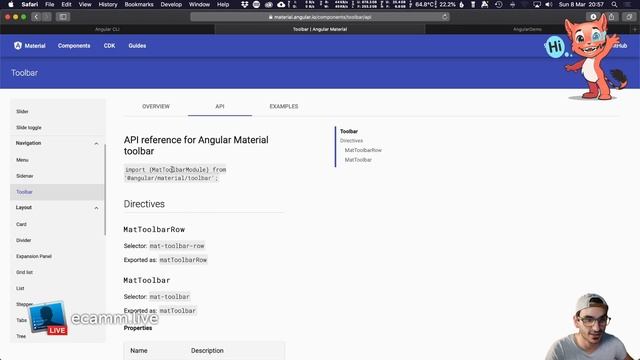This screenshot has height=360, width=640.
Task: Open the Components nav link
Action: [74, 46]
